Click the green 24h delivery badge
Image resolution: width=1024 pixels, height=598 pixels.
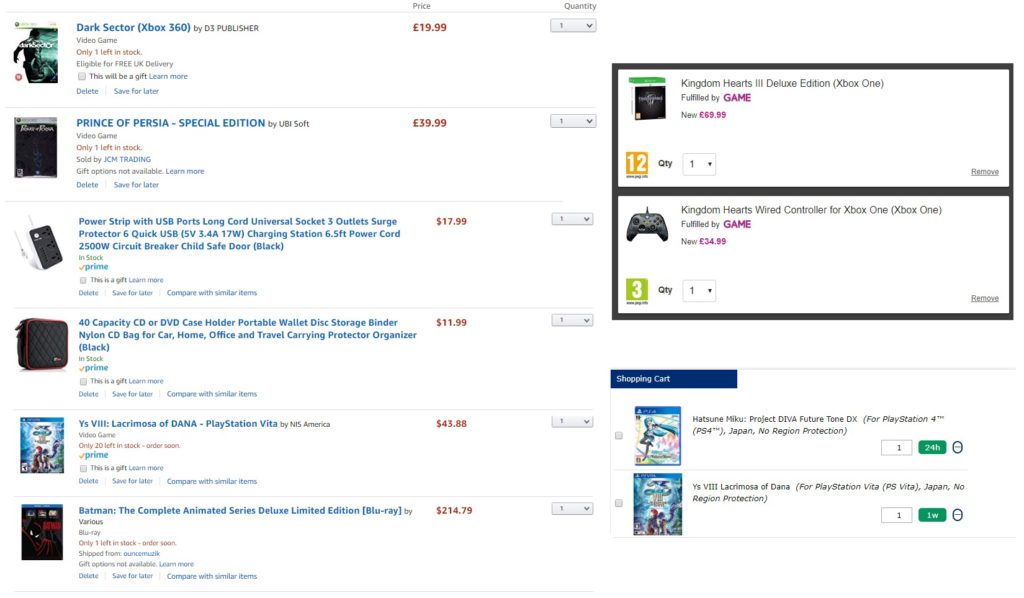point(932,448)
